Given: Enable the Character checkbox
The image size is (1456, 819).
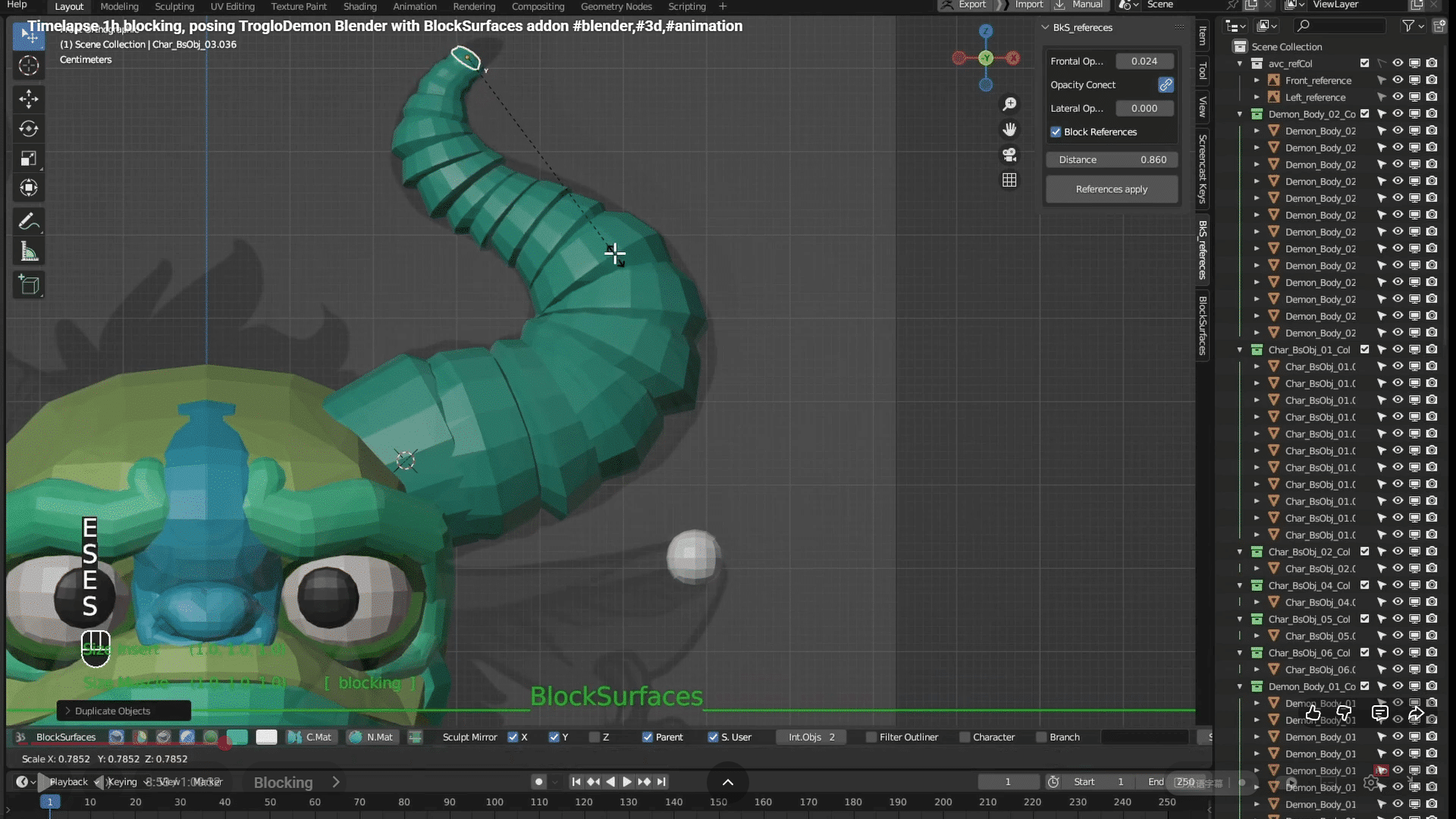Looking at the screenshot, I should (x=965, y=737).
